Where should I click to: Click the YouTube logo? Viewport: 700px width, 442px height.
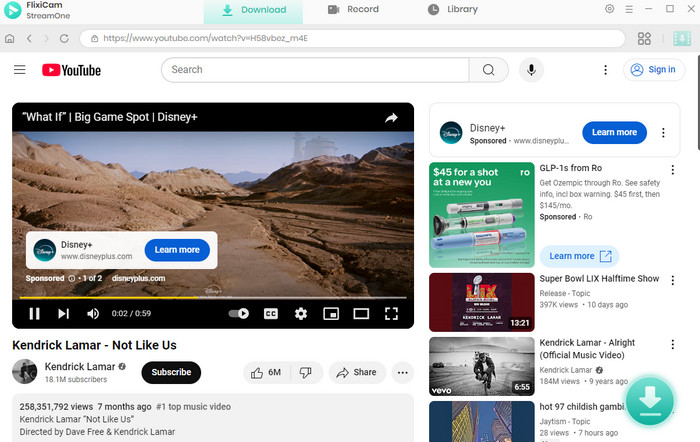71,70
